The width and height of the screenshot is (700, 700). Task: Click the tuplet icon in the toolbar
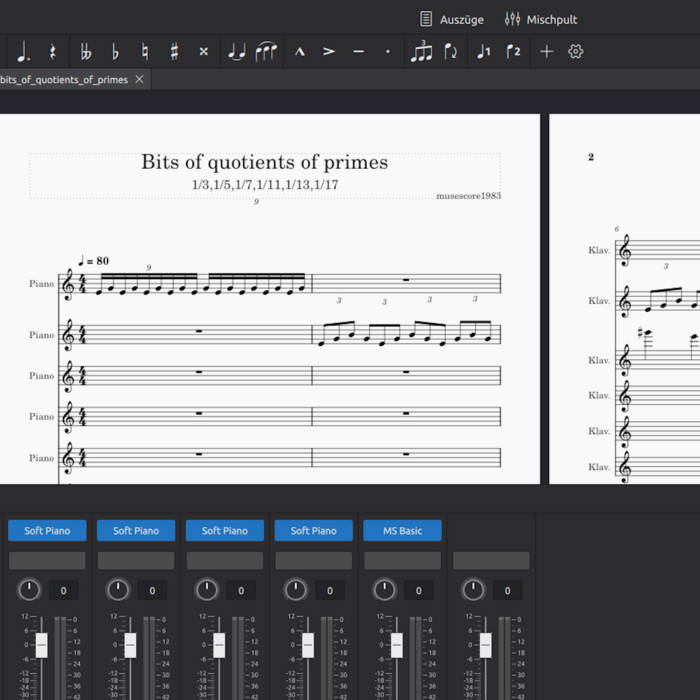point(422,52)
